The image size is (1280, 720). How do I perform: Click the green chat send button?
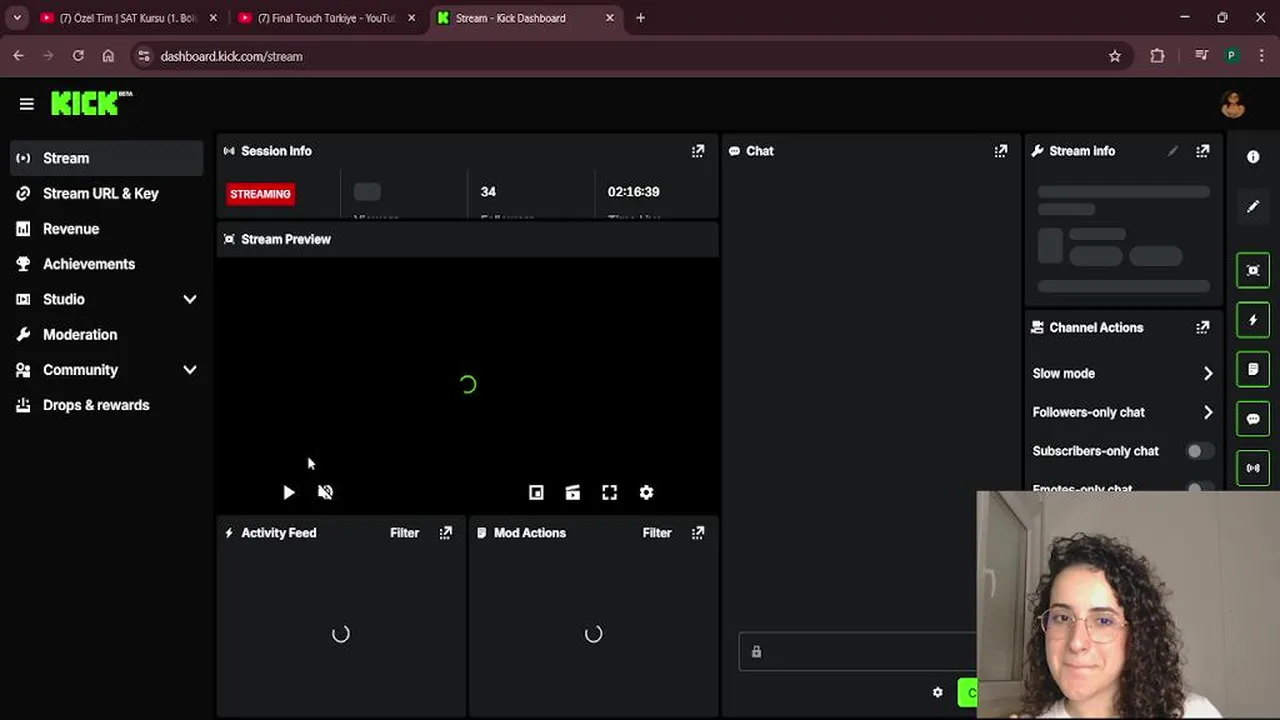(967, 692)
